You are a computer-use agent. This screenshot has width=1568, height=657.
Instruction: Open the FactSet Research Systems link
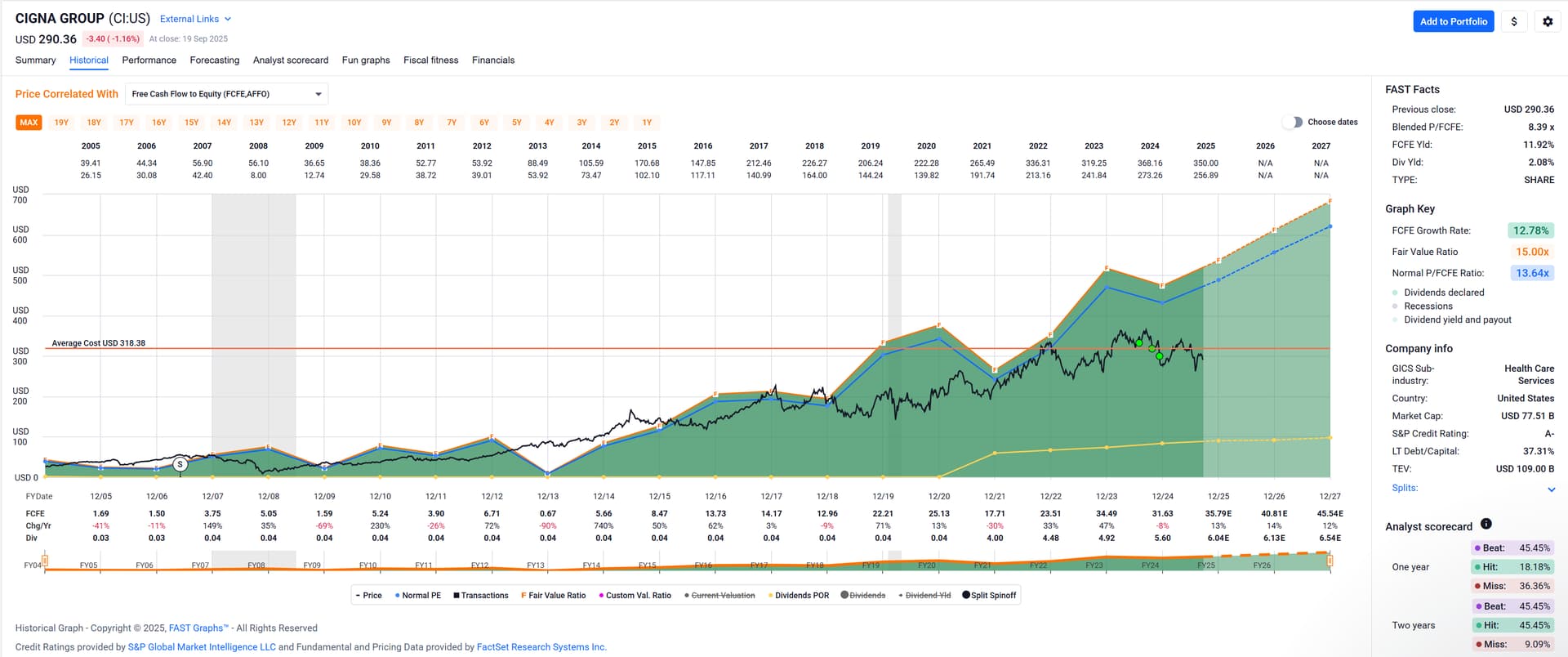pyautogui.click(x=541, y=646)
